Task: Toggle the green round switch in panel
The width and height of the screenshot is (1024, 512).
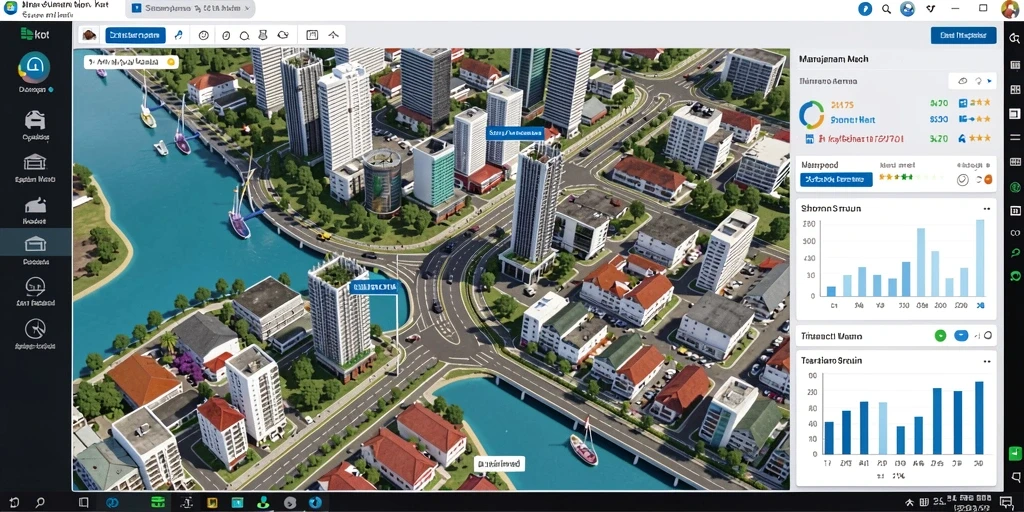Action: point(940,336)
